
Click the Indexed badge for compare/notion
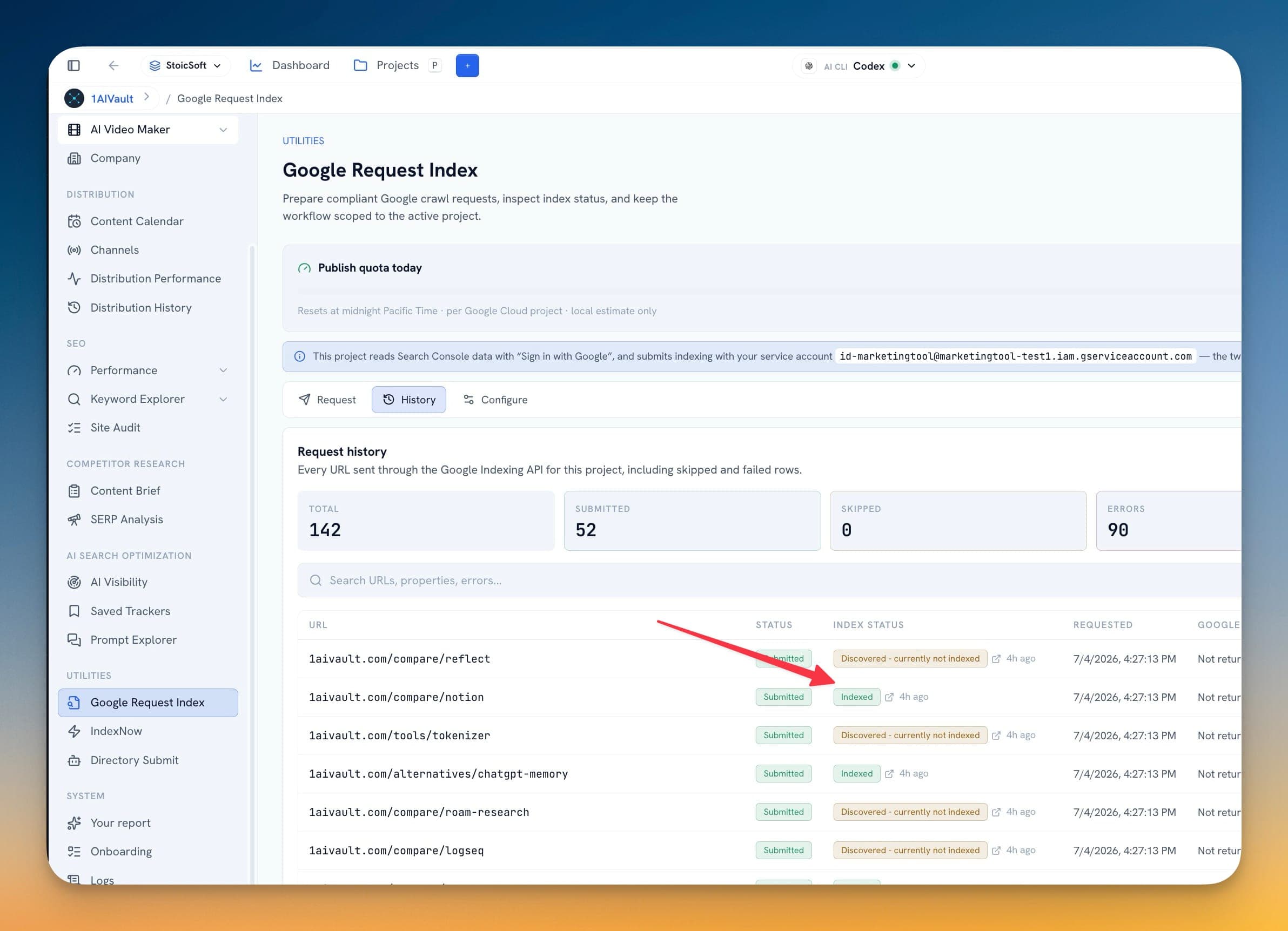856,697
